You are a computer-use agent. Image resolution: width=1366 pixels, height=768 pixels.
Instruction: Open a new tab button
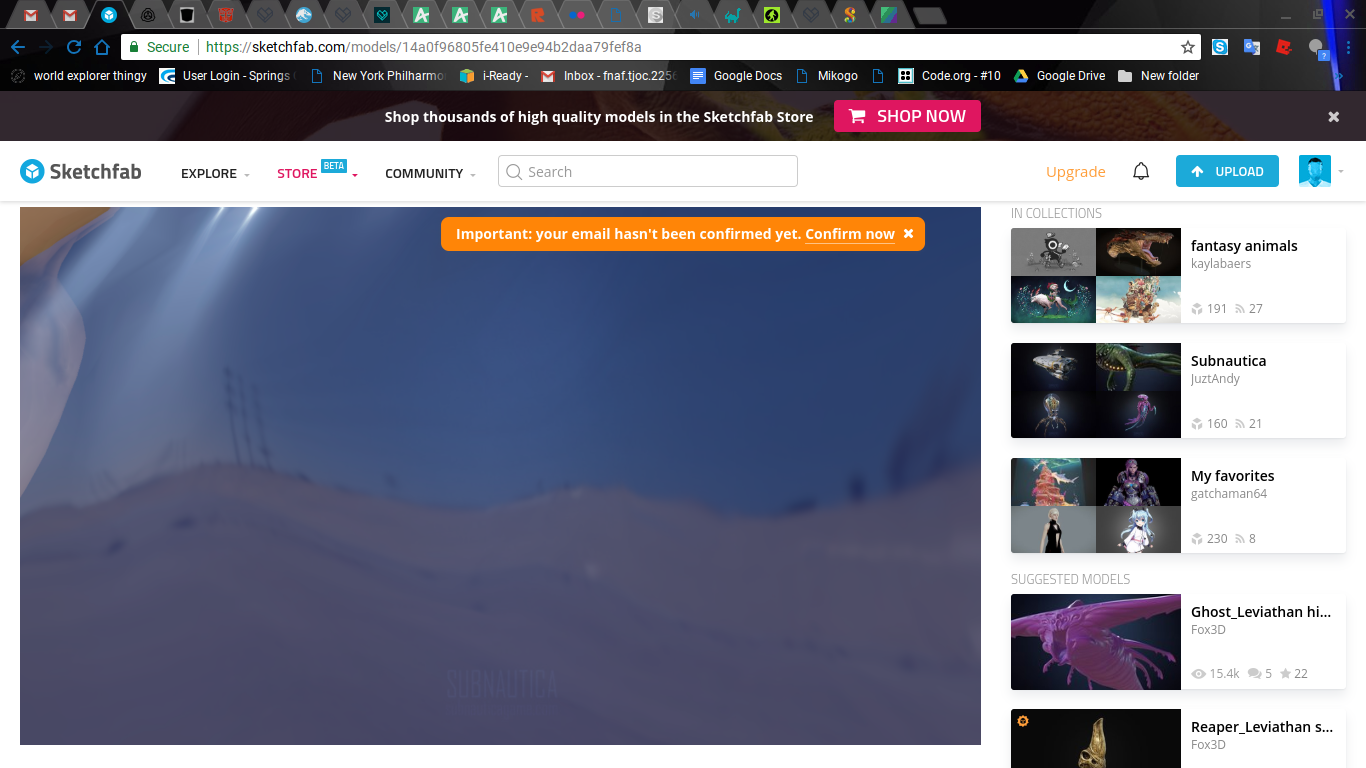coord(929,15)
